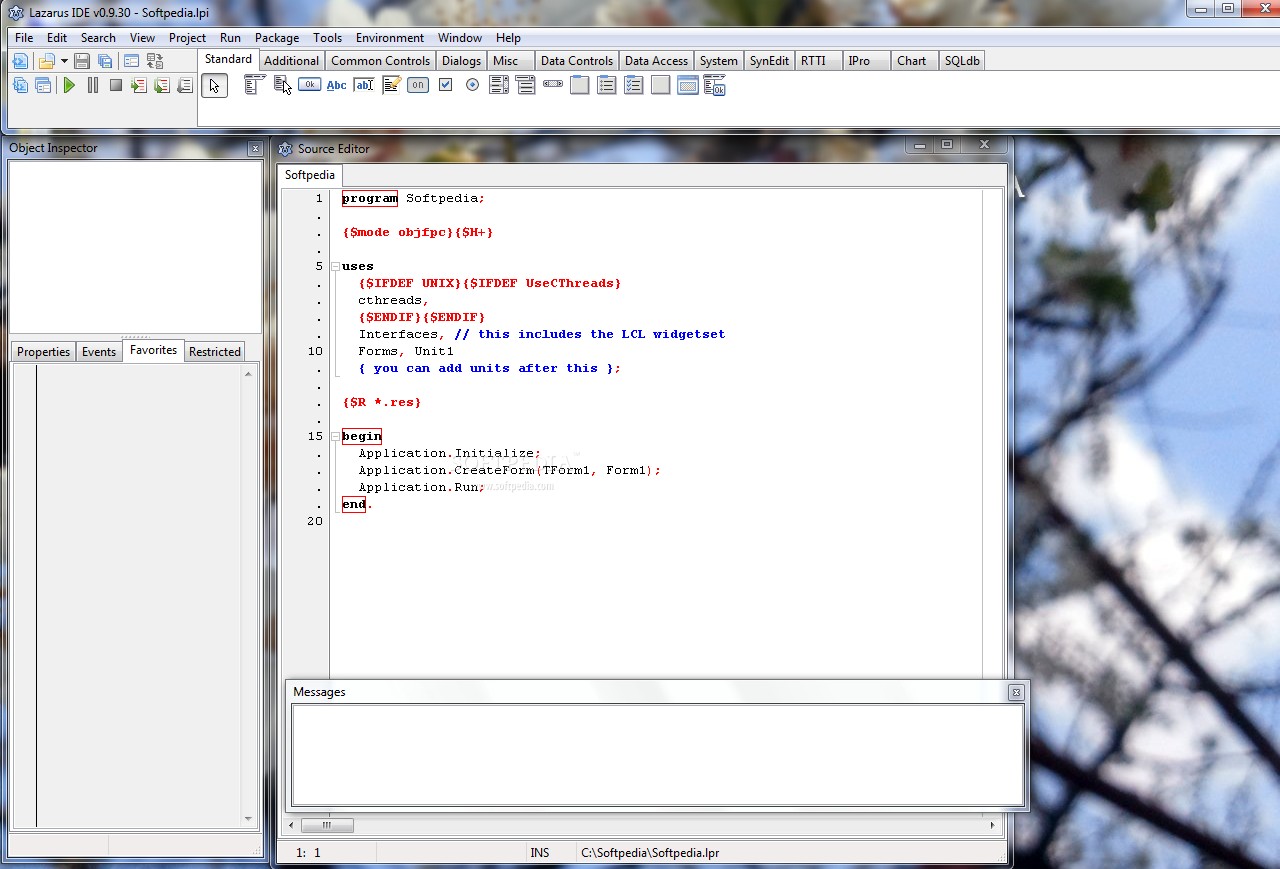Click the Source Editor scroll-right arrow
The height and width of the screenshot is (869, 1280).
(993, 826)
